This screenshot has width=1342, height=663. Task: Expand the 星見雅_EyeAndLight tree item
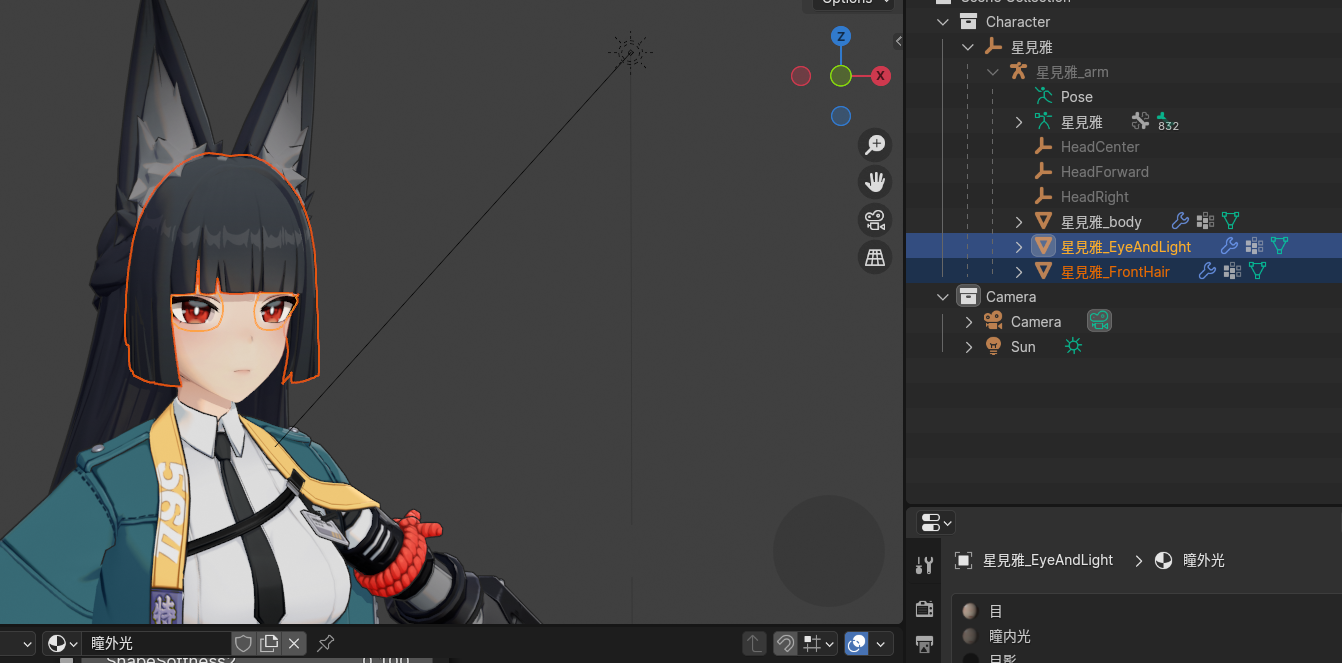click(1019, 247)
